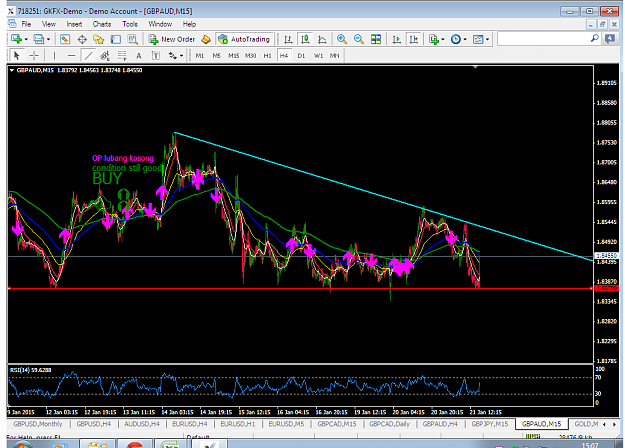This screenshot has height=448, width=625.
Task: Select the equidistant channel tool
Action: [x=105, y=55]
